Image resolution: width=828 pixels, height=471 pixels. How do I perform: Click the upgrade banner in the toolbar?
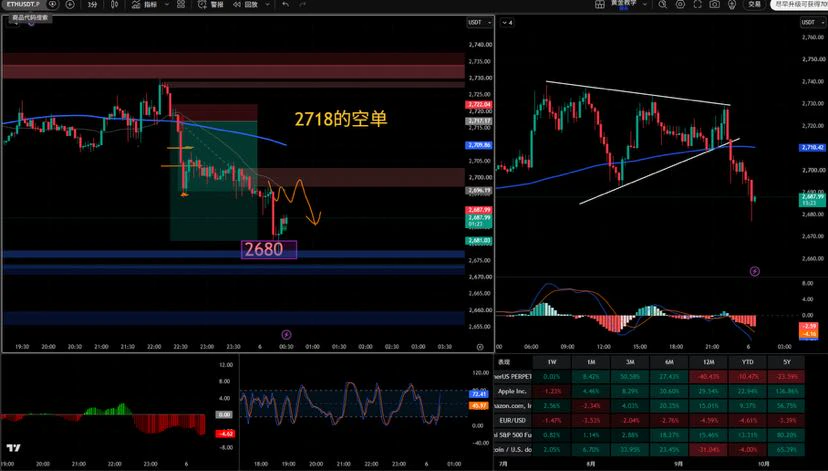799,4
